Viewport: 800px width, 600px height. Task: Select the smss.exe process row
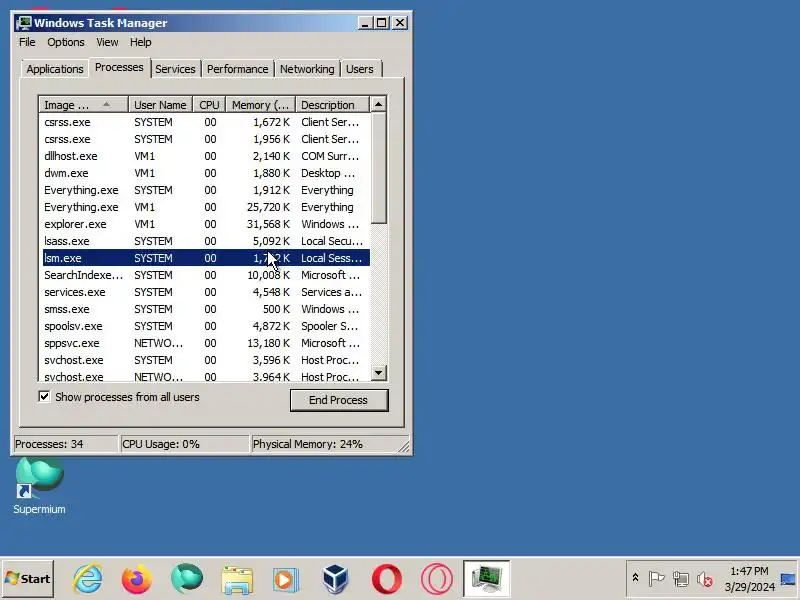(x=205, y=309)
